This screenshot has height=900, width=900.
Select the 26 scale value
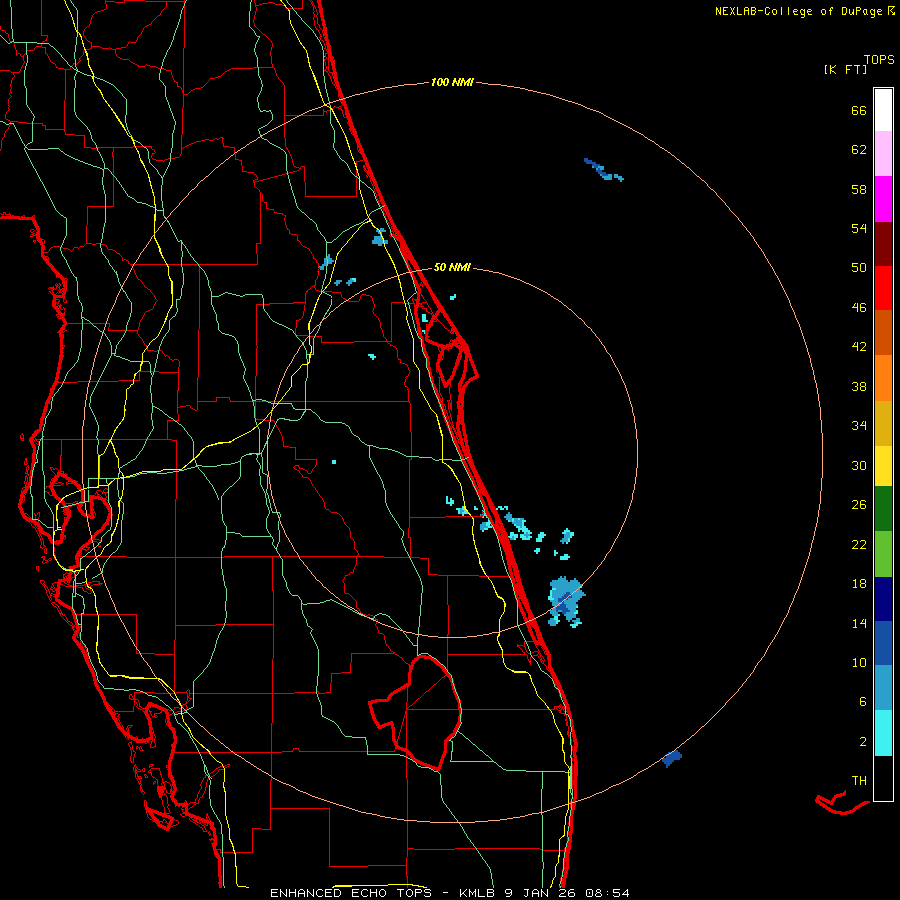(x=859, y=505)
